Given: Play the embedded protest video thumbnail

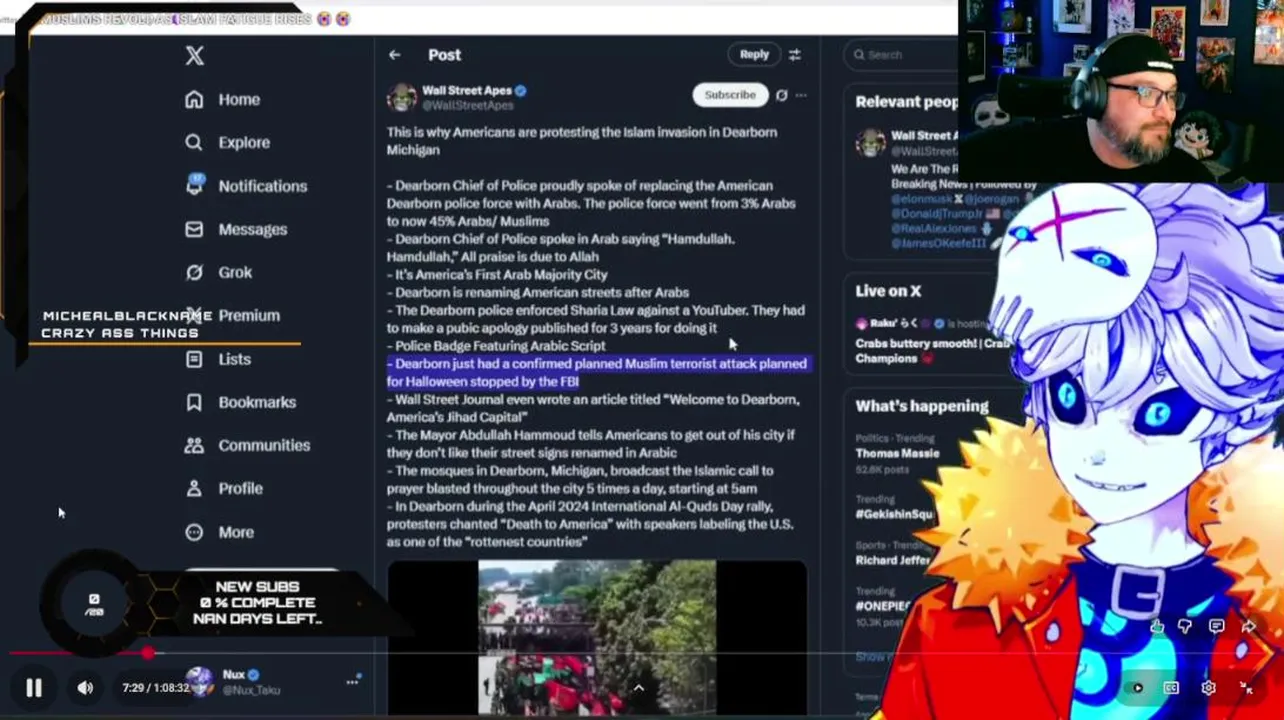Looking at the screenshot, I should (597, 637).
